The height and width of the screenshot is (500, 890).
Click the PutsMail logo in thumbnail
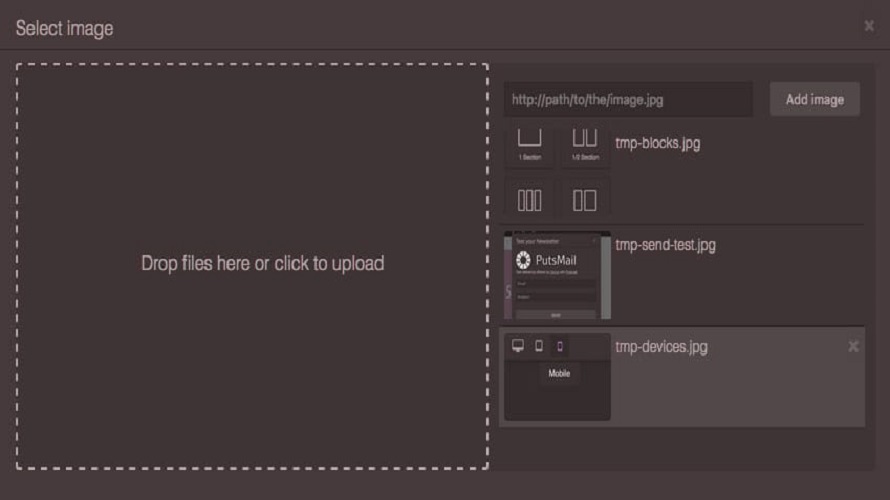point(549,261)
